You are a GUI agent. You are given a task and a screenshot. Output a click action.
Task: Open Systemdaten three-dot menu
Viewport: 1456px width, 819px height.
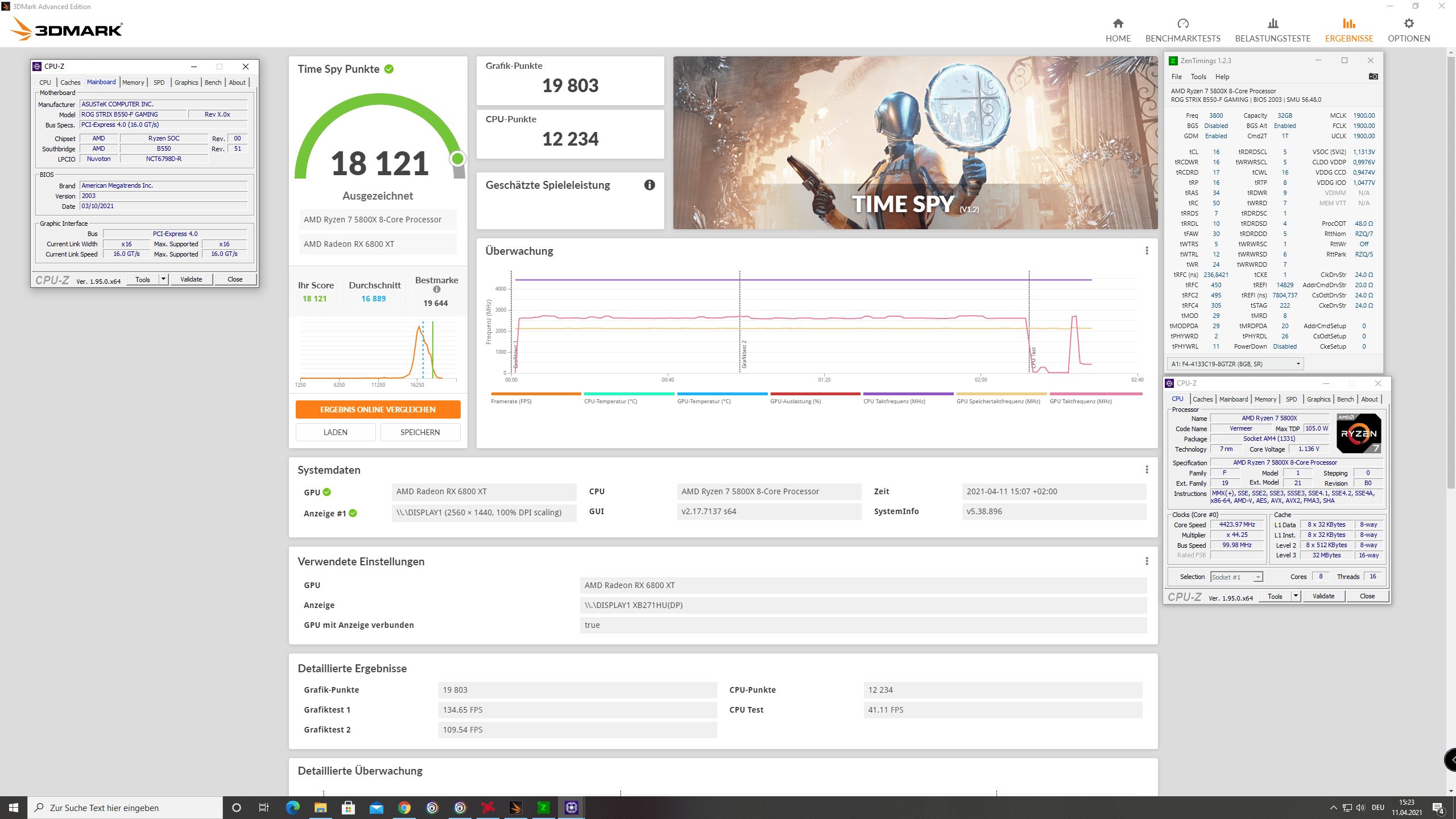pos(1147,469)
